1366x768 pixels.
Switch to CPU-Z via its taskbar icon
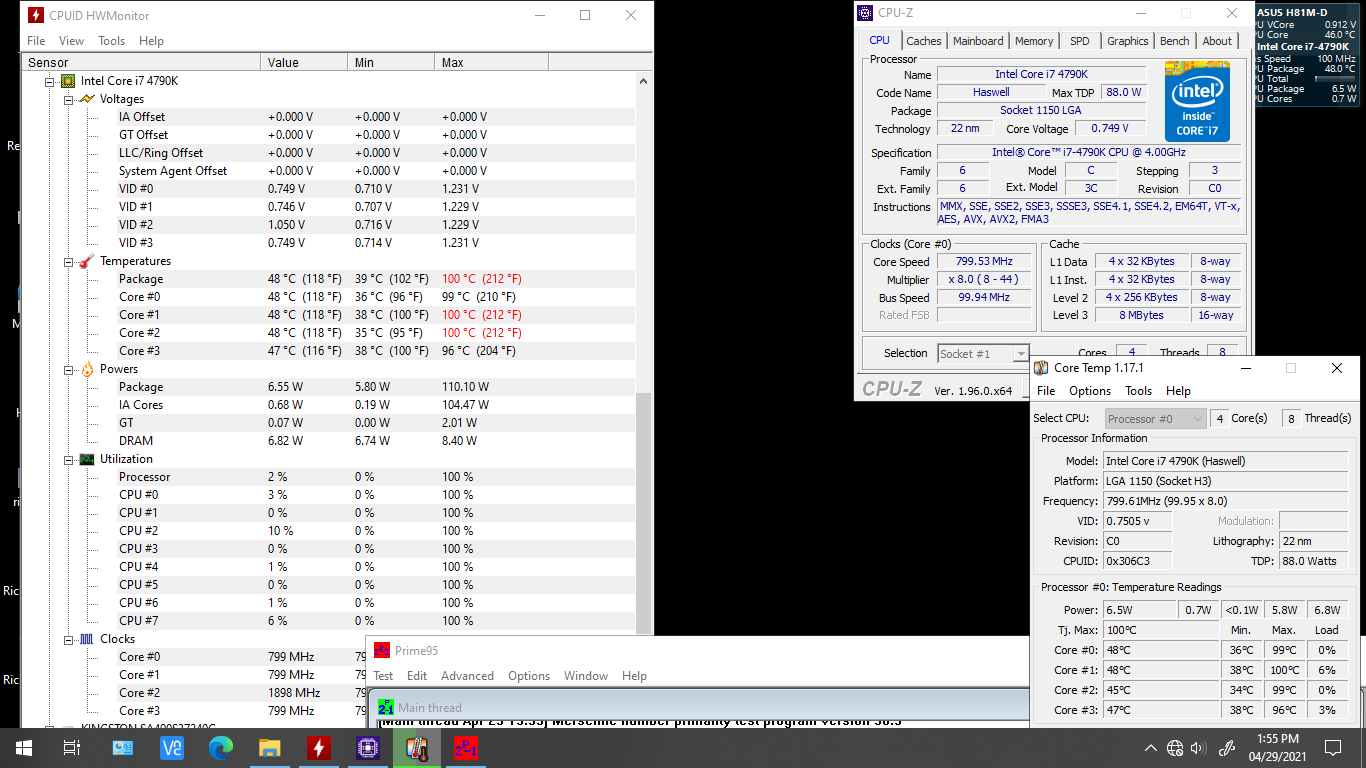pos(367,747)
